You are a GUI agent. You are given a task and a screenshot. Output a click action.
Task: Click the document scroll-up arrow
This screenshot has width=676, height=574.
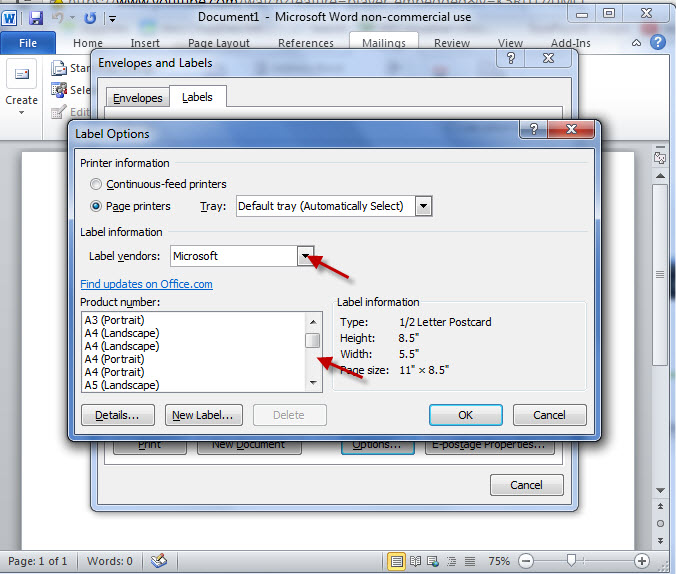coord(660,176)
